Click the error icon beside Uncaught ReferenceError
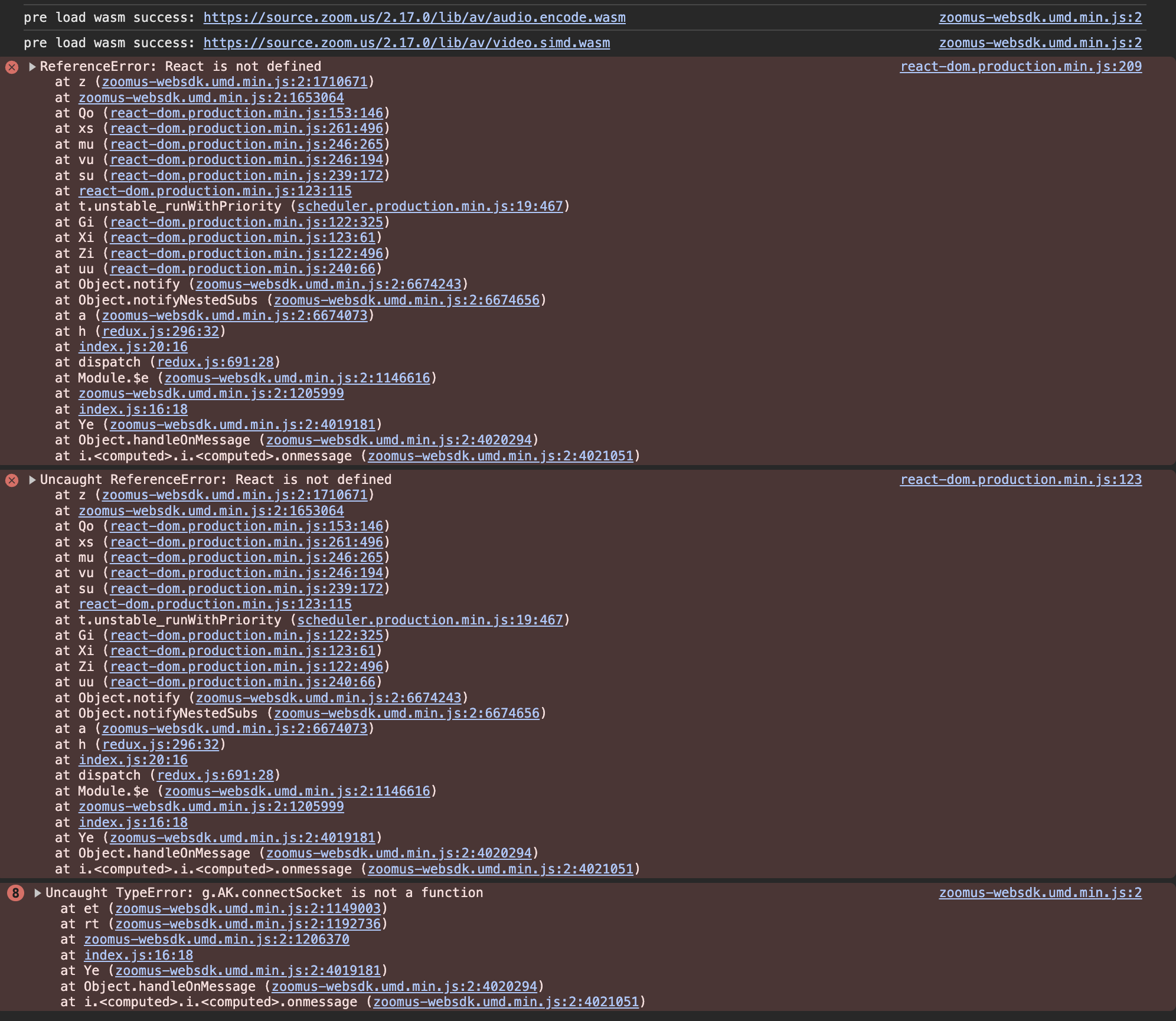The width and height of the screenshot is (1176, 1021). pyautogui.click(x=12, y=480)
